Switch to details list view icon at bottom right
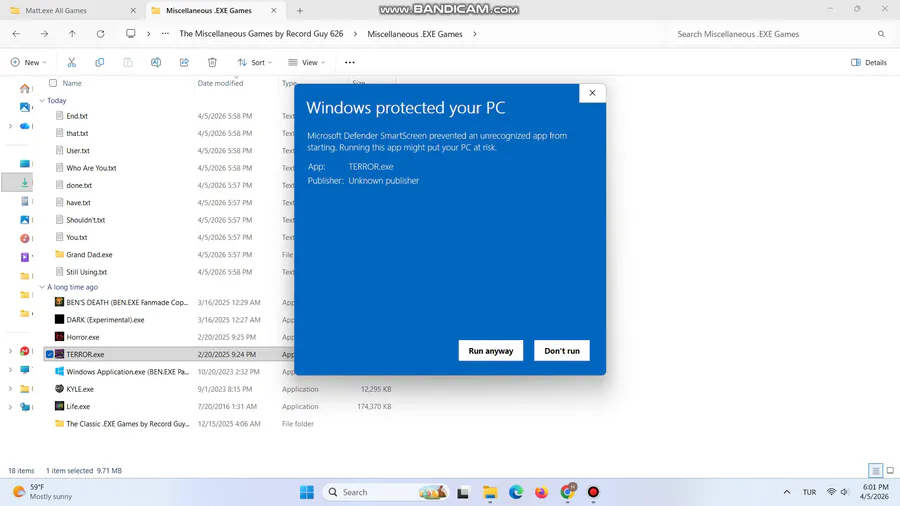The image size is (900, 506). [875, 470]
